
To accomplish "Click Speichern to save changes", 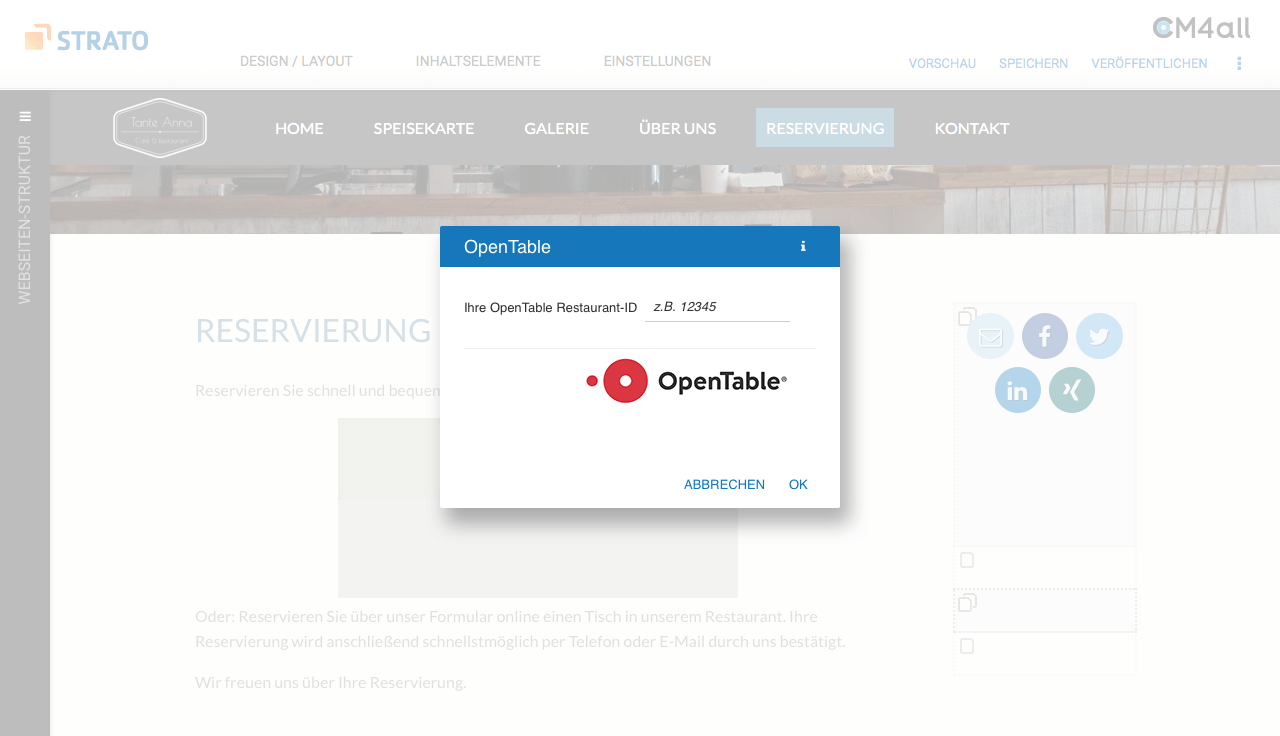I will pyautogui.click(x=1033, y=63).
